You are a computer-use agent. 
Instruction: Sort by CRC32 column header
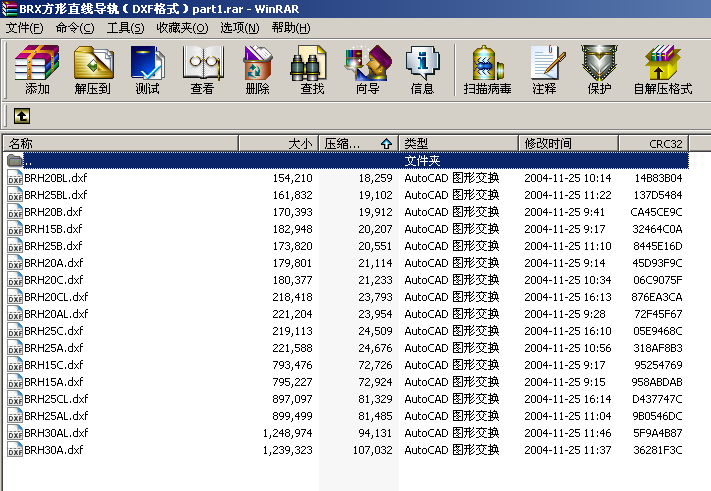point(654,144)
